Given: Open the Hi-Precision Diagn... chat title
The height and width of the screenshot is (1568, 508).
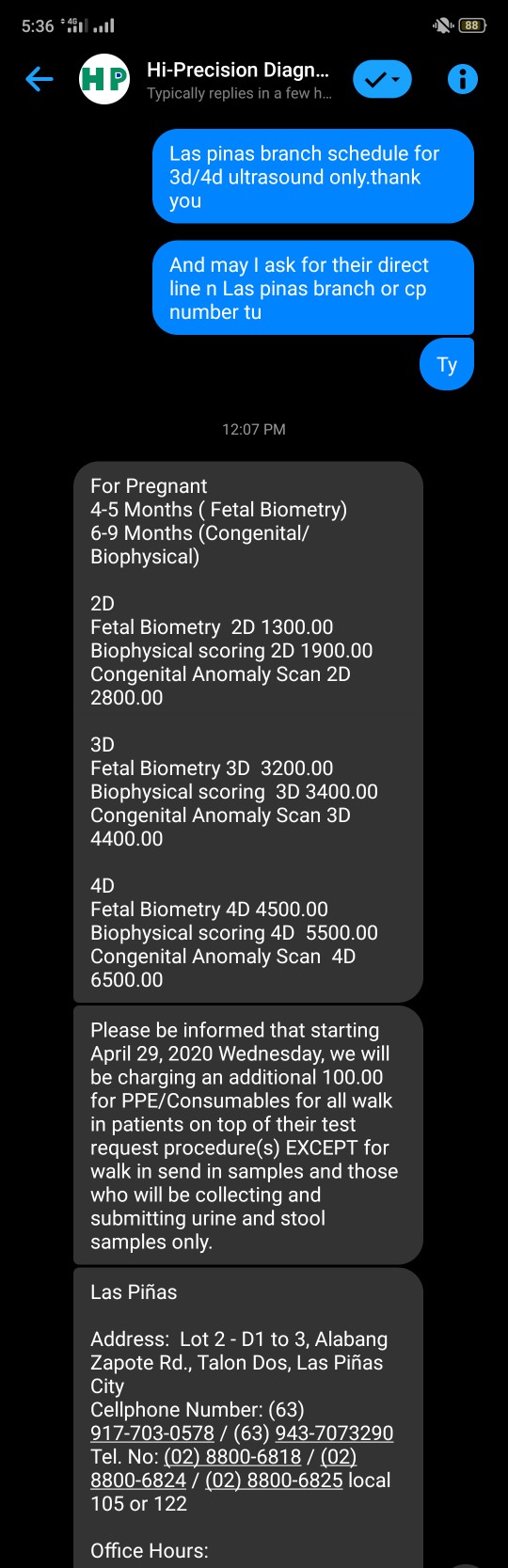Looking at the screenshot, I should coord(238,70).
